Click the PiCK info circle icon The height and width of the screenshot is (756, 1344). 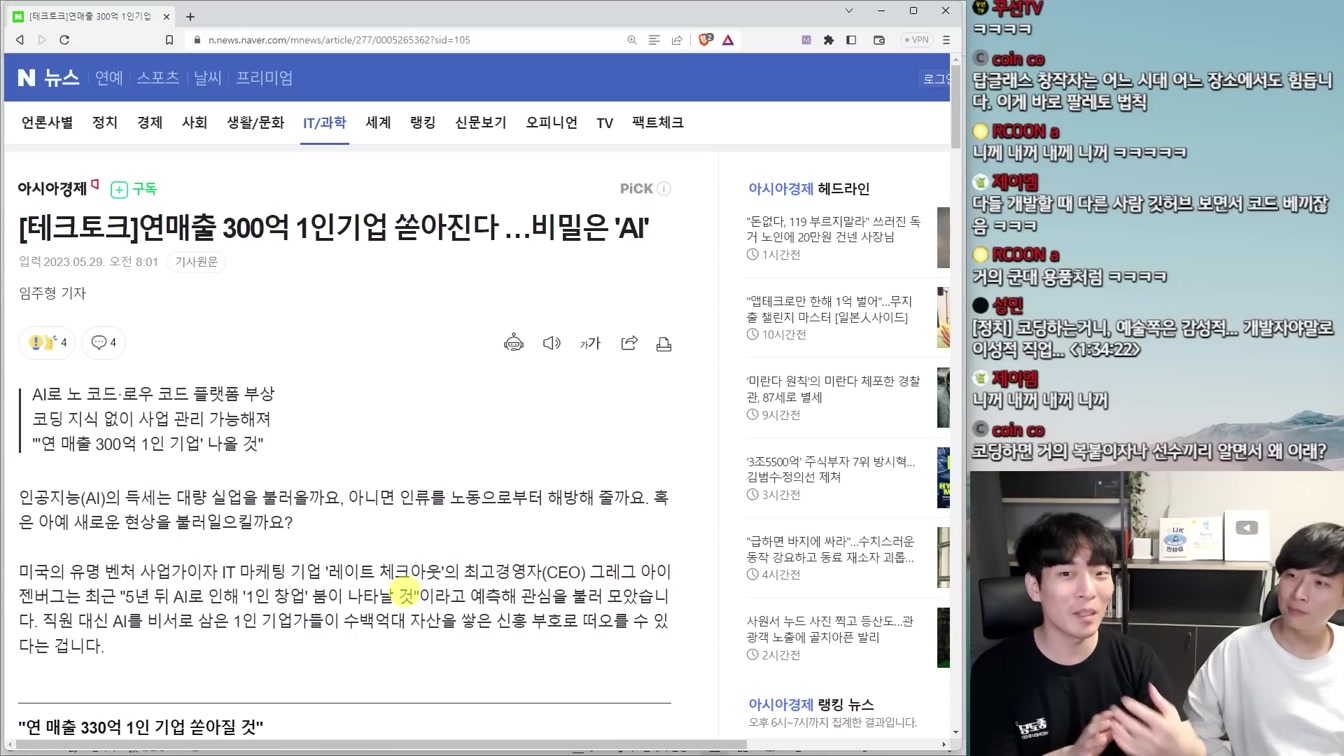tap(664, 188)
